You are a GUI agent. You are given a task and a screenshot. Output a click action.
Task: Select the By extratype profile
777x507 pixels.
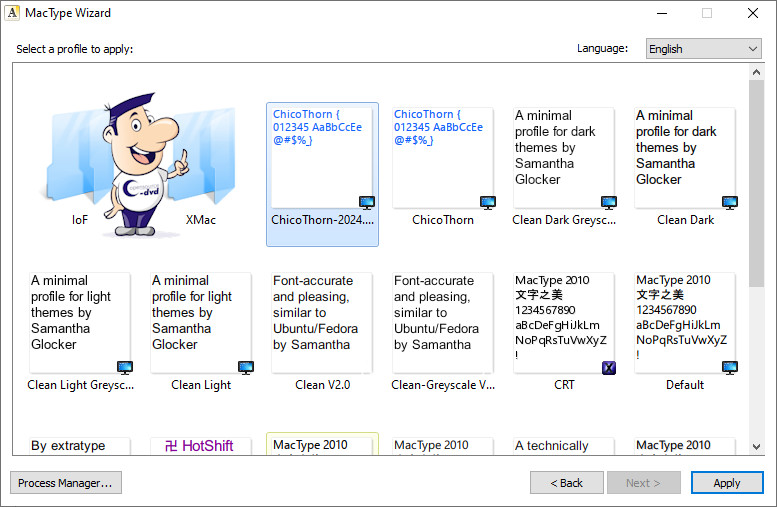click(x=80, y=446)
